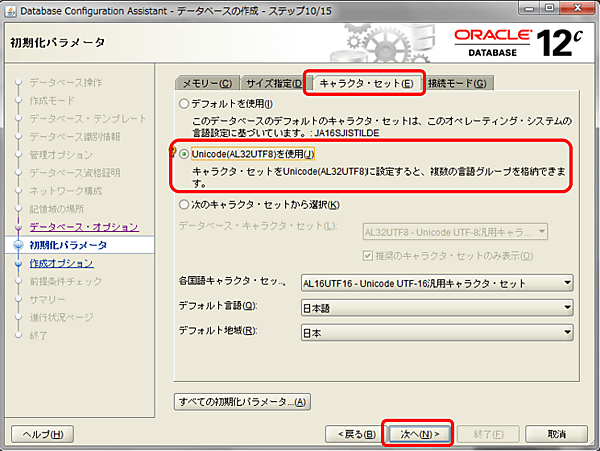Viewport: 600px width, 451px height.
Task: Click the step bullet beside 作成オプション
Action: [x=18, y=263]
